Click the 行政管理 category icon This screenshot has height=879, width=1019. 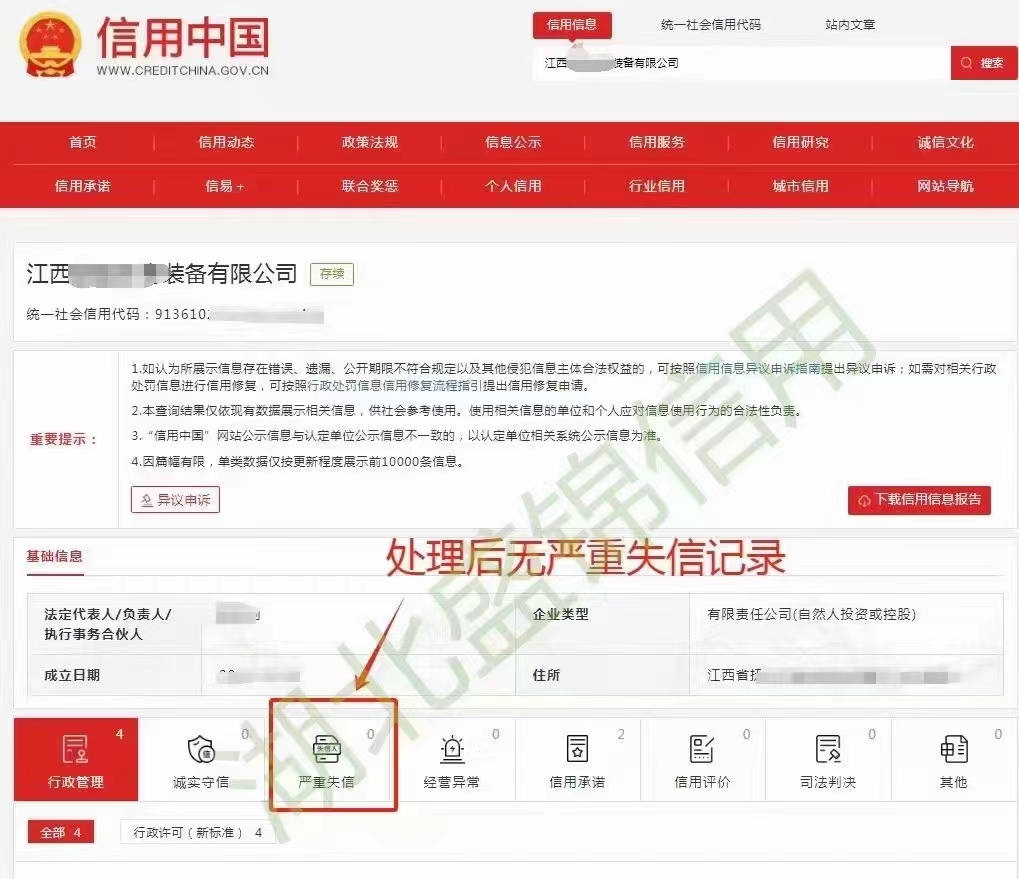click(x=75, y=749)
